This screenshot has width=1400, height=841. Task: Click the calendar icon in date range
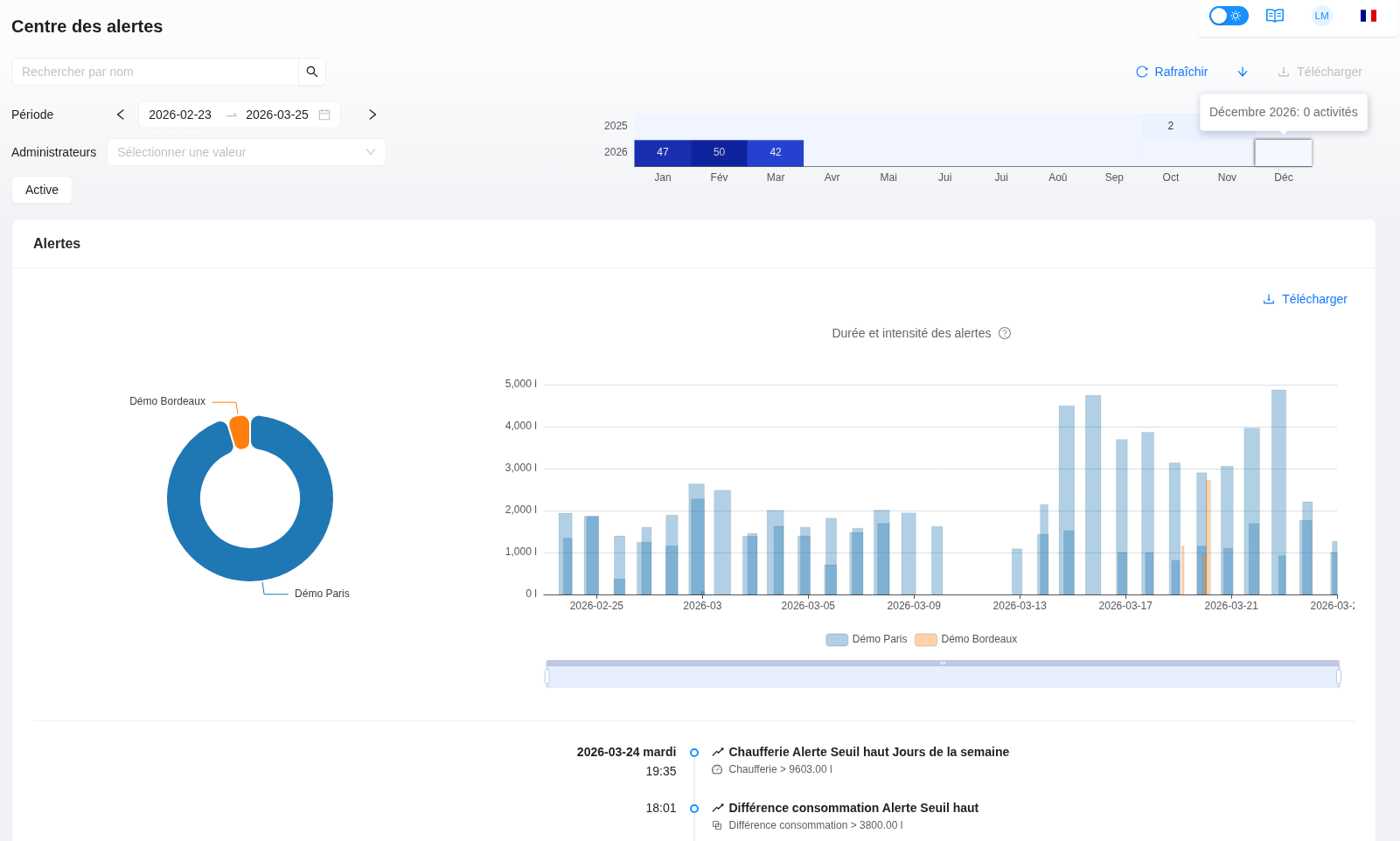coord(324,115)
